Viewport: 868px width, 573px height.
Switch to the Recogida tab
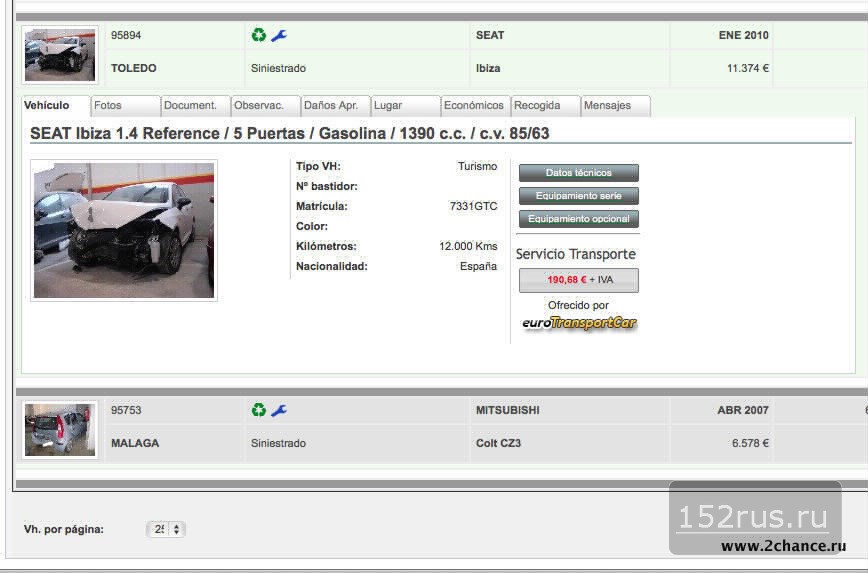tap(545, 106)
